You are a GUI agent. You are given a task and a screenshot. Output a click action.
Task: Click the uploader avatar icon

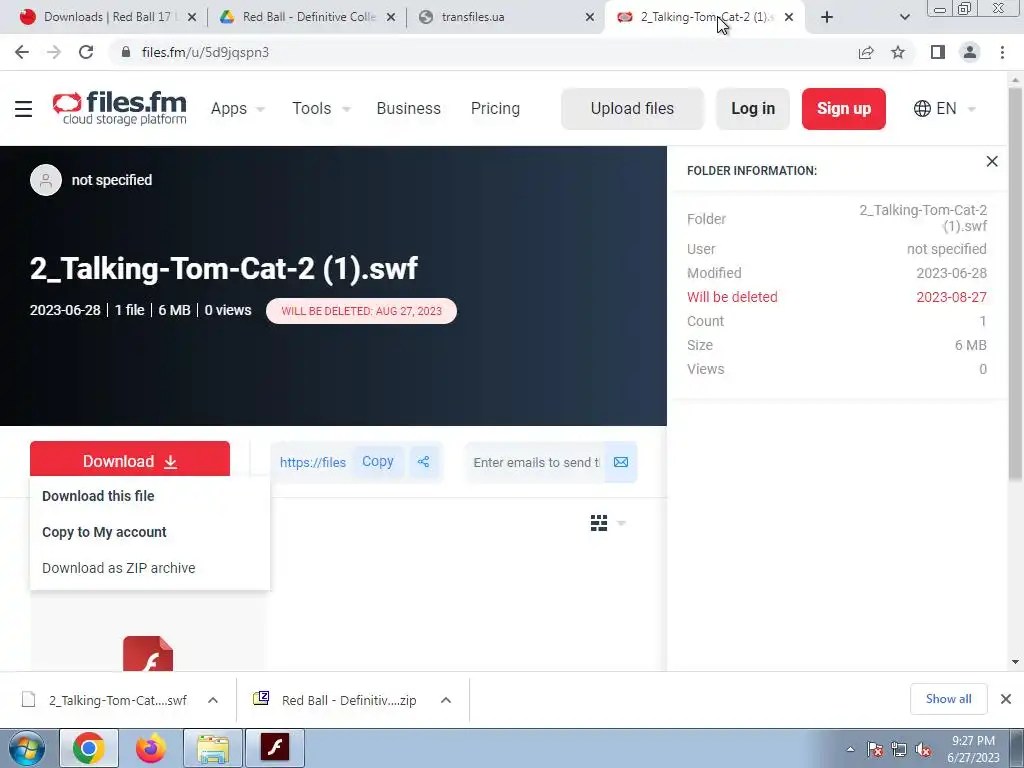pyautogui.click(x=46, y=180)
